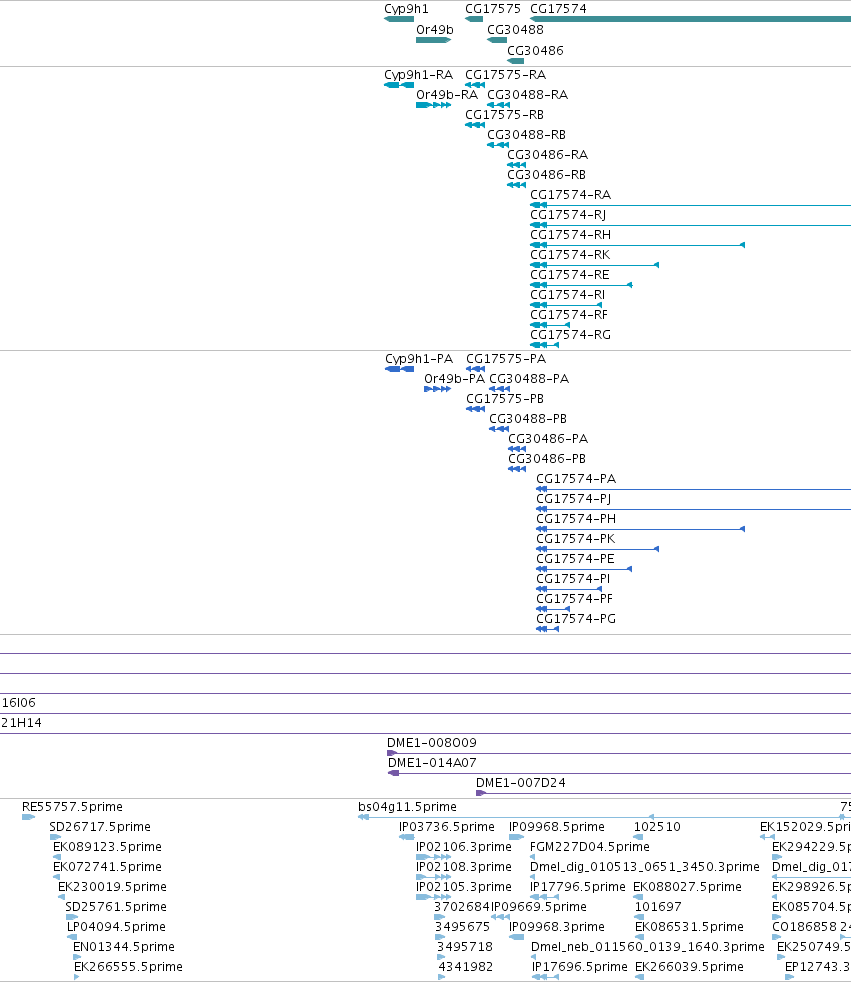Select protein Cyp9h1-PA
The image size is (851, 982).
pos(400,369)
